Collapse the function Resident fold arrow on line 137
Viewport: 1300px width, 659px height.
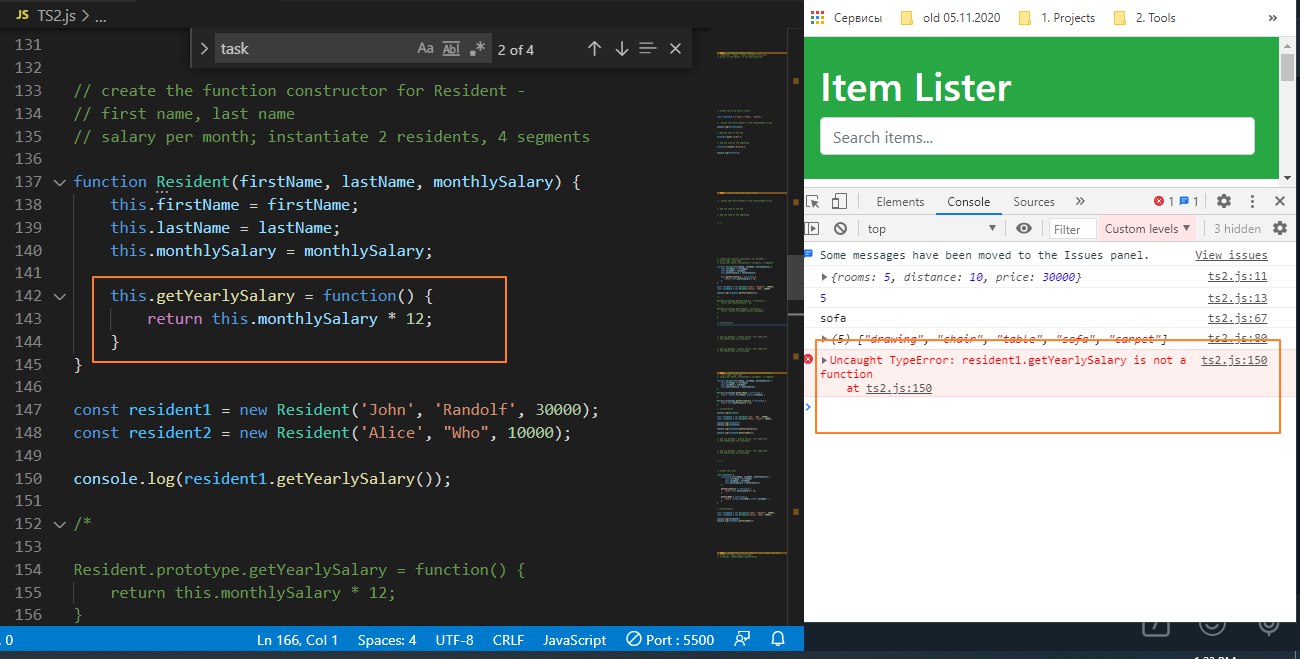(x=61, y=182)
